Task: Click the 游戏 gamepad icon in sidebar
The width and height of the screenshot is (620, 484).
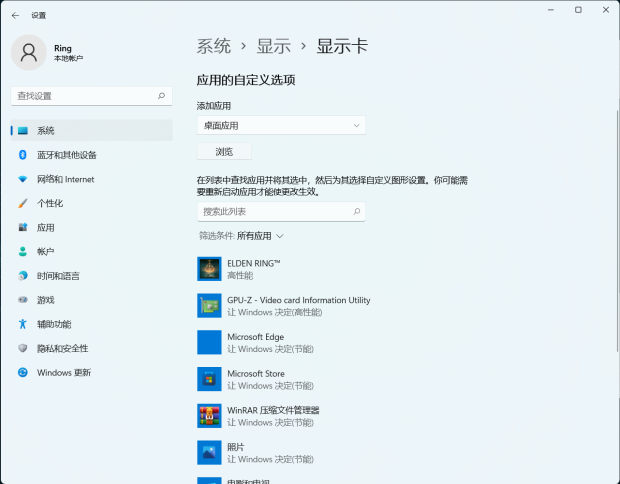Action: (x=23, y=300)
